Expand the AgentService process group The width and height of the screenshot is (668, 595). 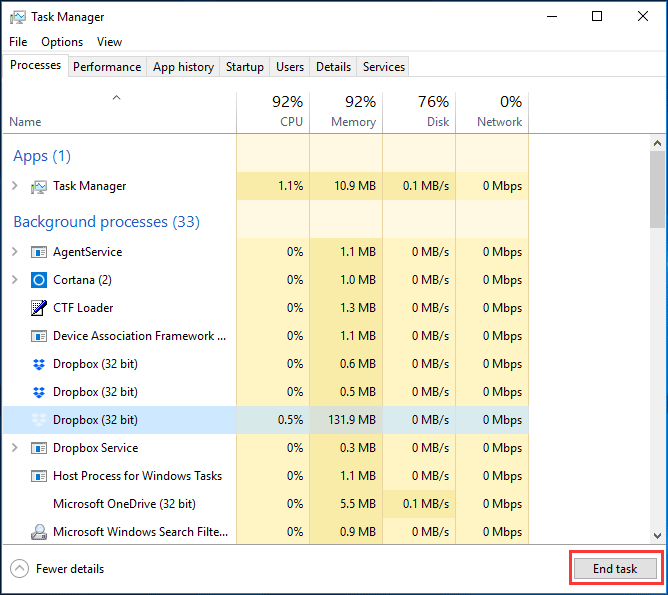pyautogui.click(x=15, y=252)
